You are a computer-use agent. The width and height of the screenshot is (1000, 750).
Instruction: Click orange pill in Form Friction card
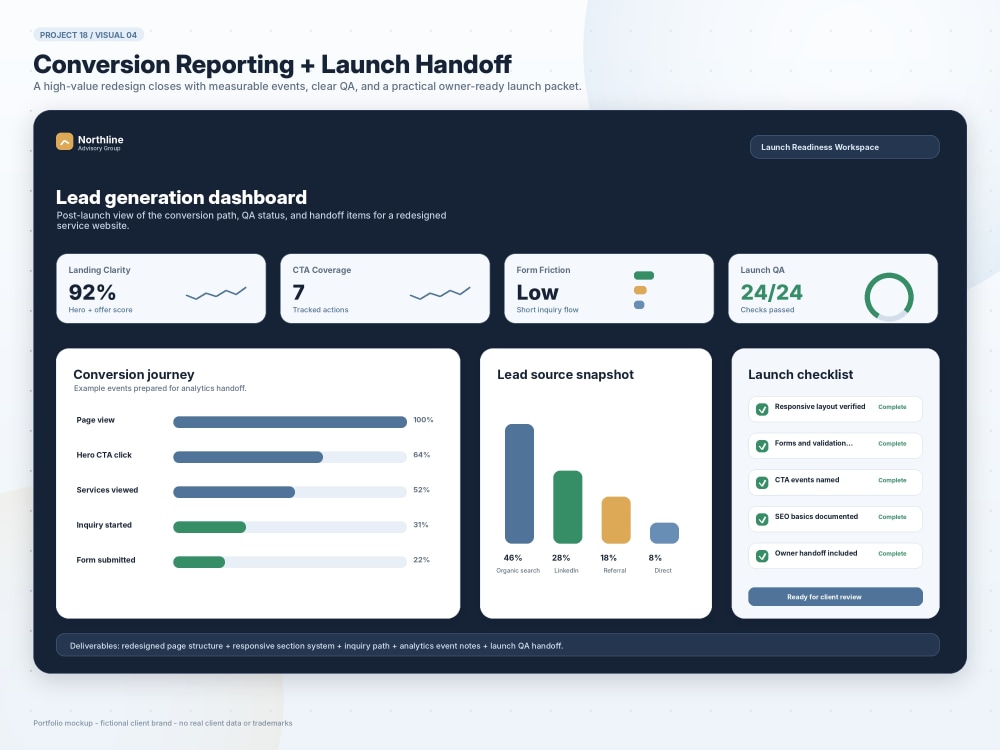(x=640, y=290)
